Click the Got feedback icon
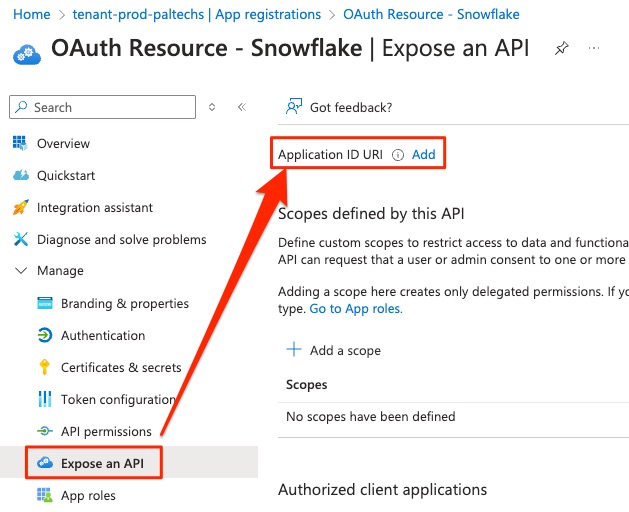629x512 pixels. click(x=294, y=107)
